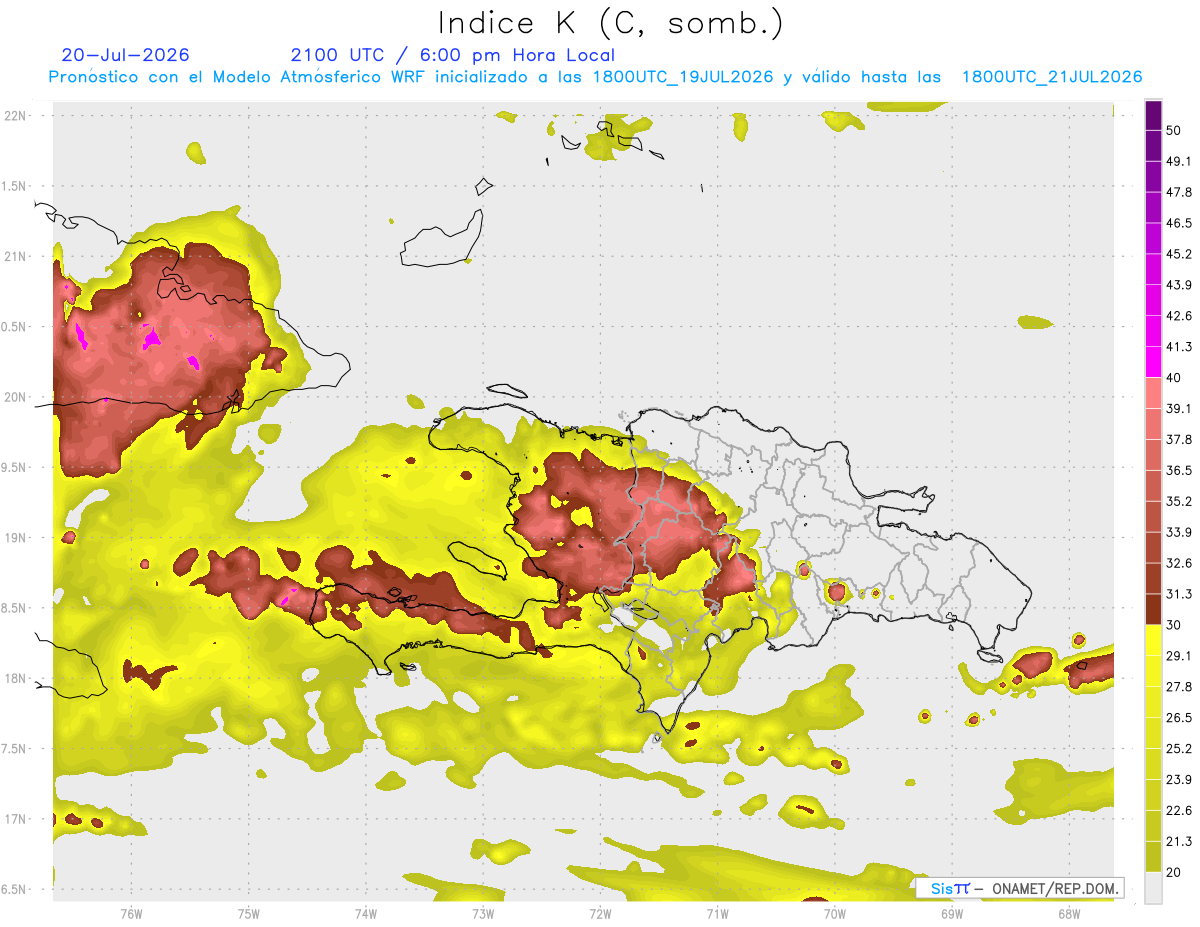Click the longitude axis label "76W"

coord(131,915)
